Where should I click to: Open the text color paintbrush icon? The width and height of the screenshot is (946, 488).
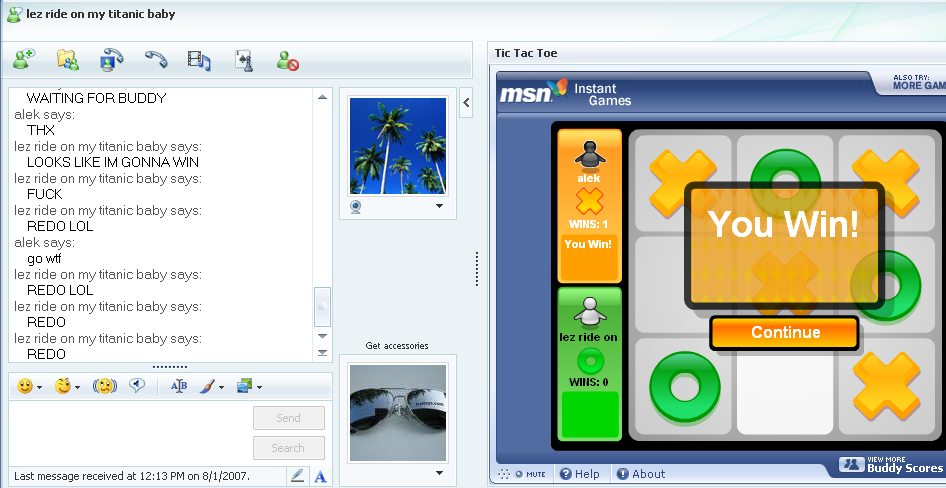point(207,386)
